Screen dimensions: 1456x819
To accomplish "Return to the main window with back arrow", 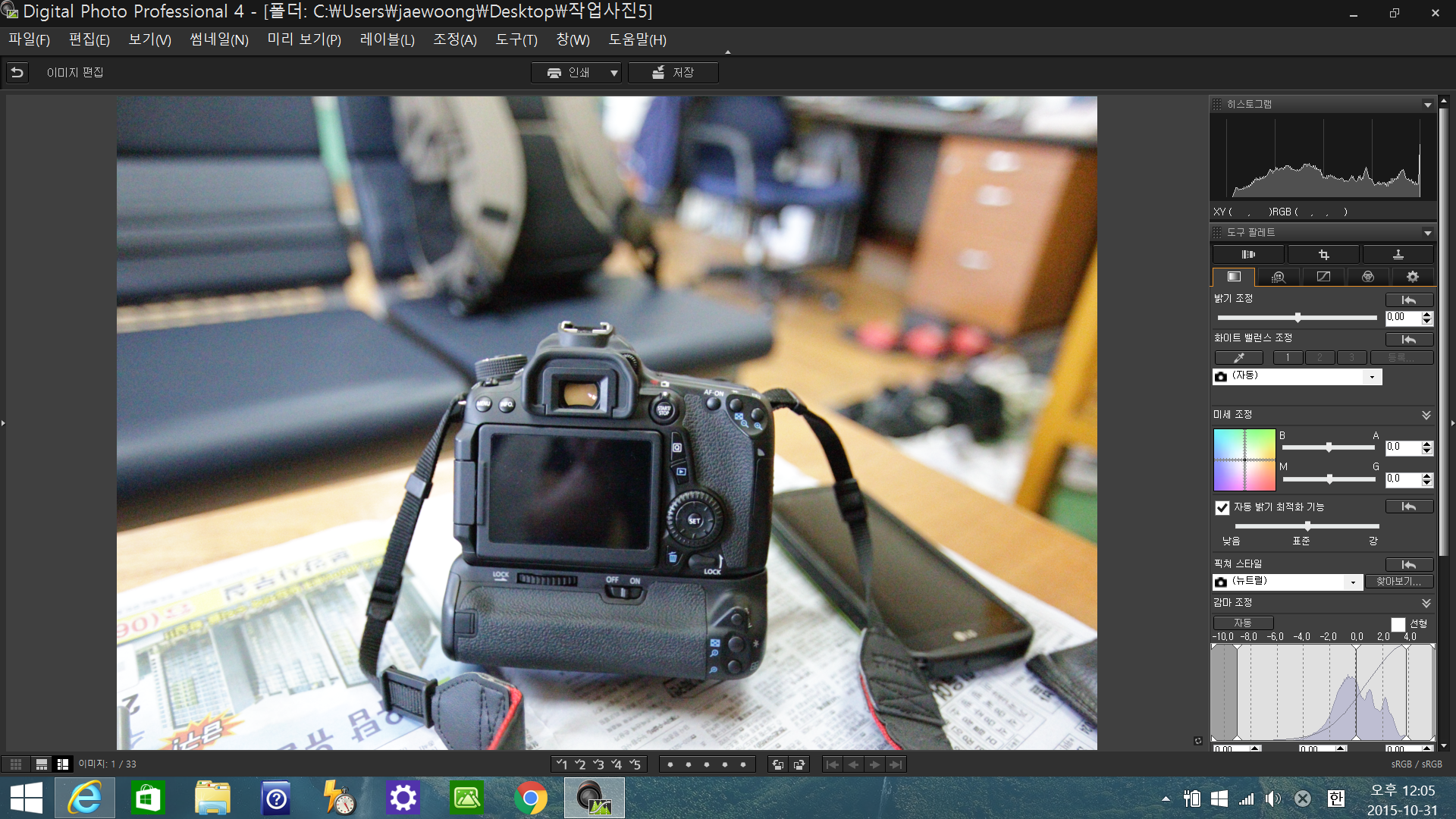I will 17,72.
